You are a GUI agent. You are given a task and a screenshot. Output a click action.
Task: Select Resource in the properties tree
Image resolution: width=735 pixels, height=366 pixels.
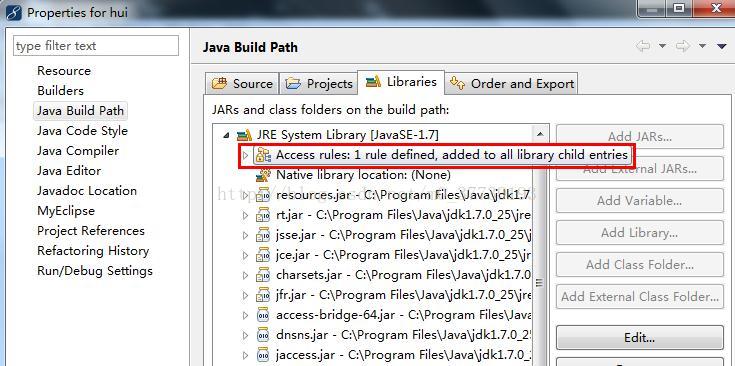64,71
